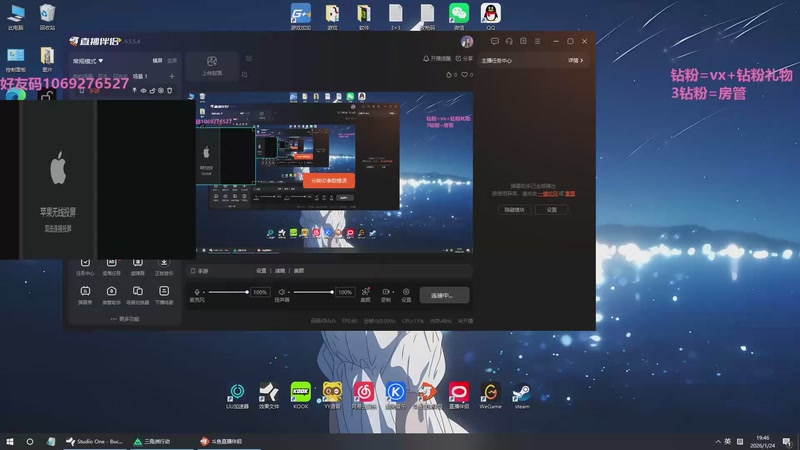Image resolution: width=800 pixels, height=450 pixels.
Task: Add a new scene with plus
Action: [x=172, y=77]
